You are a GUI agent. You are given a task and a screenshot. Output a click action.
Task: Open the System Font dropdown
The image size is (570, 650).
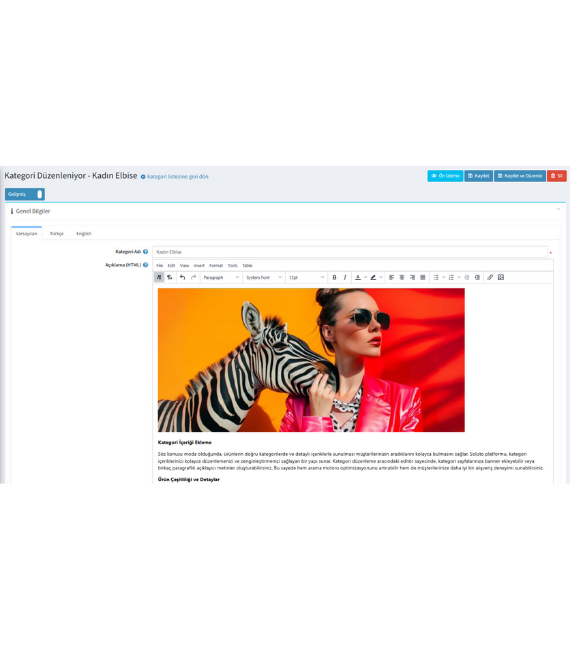[x=264, y=277]
